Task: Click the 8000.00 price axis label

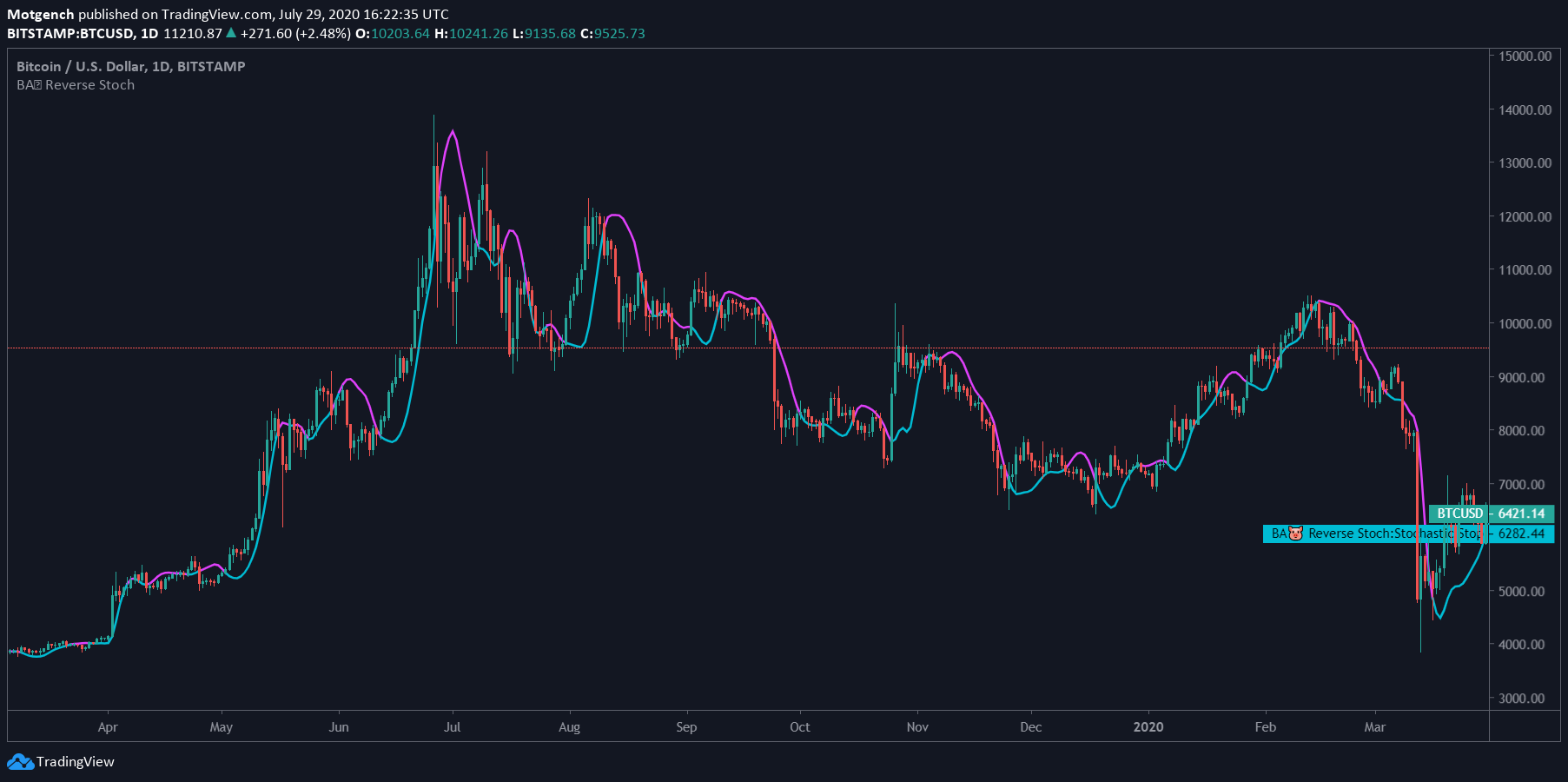Action: pos(1521,431)
